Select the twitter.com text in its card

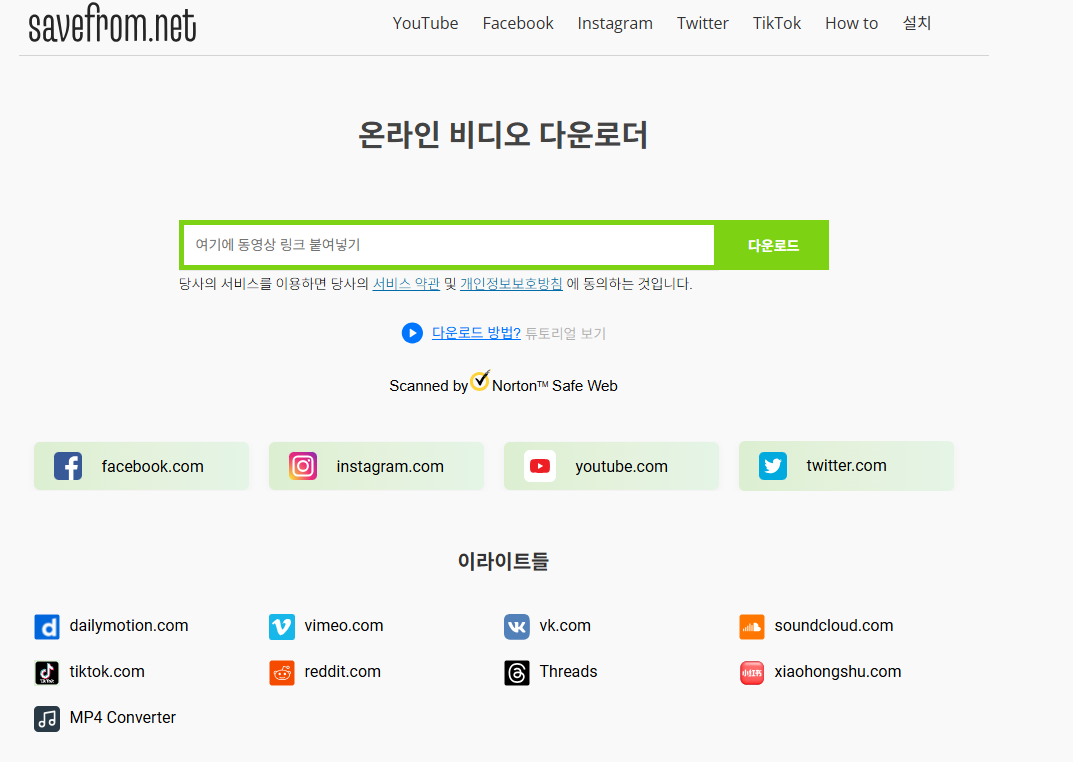click(846, 466)
